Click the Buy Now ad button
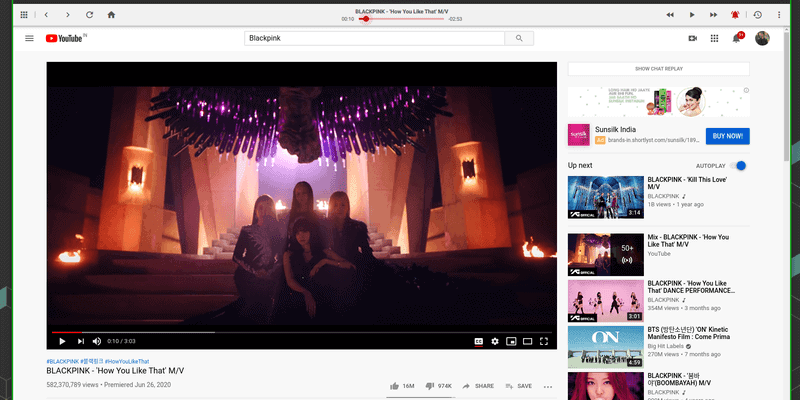 coord(728,136)
